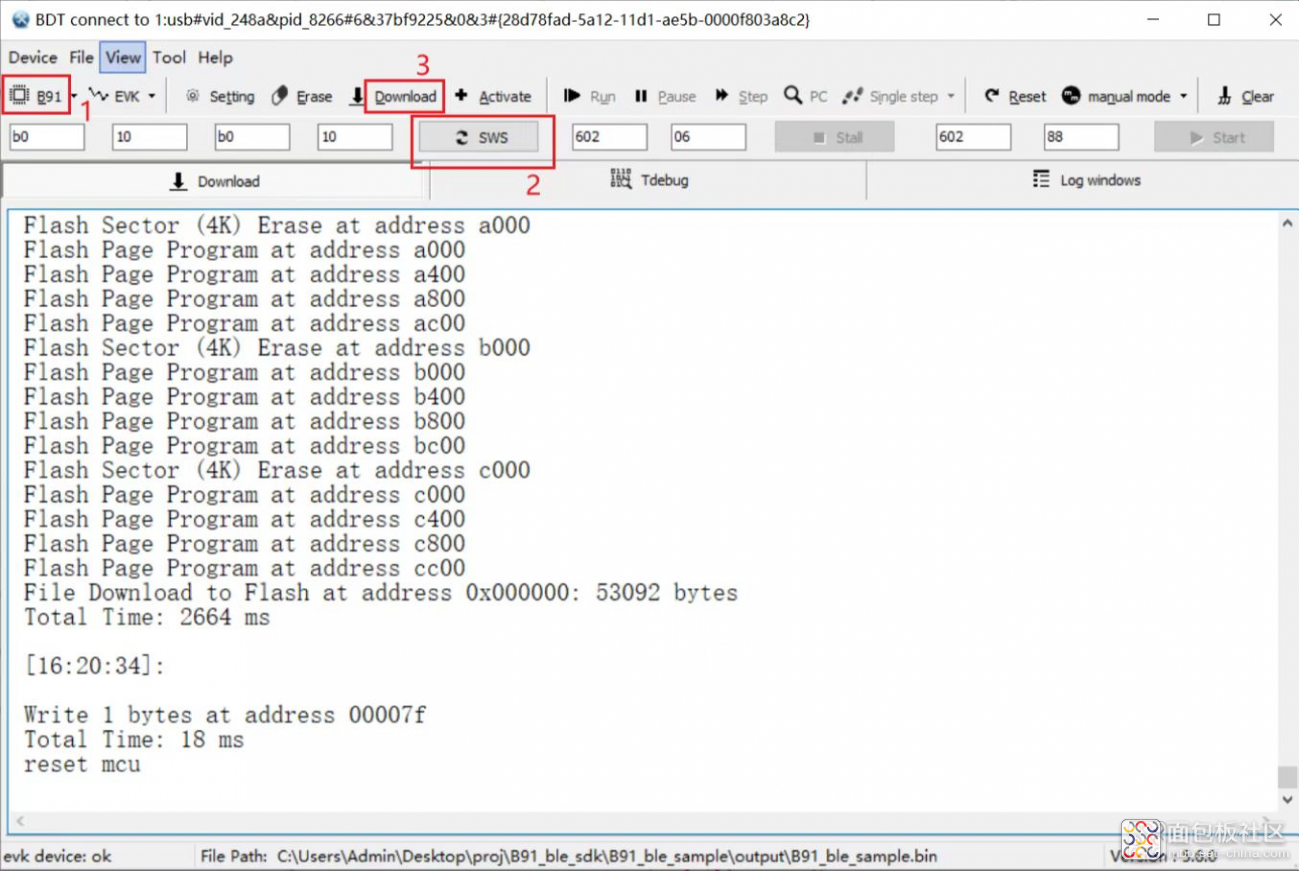The image size is (1299, 871).
Task: Open the Setting gear tool
Action: point(220,96)
